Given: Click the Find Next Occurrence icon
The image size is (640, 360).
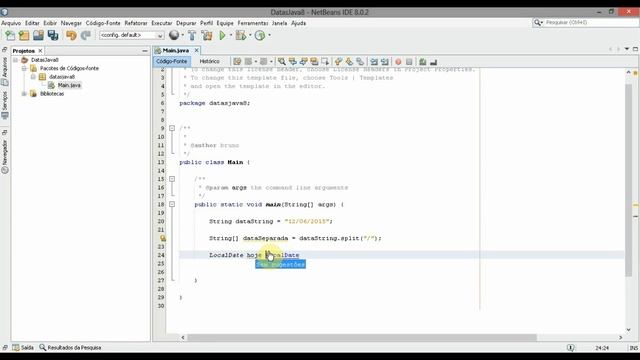Looking at the screenshot, I should click(303, 62).
